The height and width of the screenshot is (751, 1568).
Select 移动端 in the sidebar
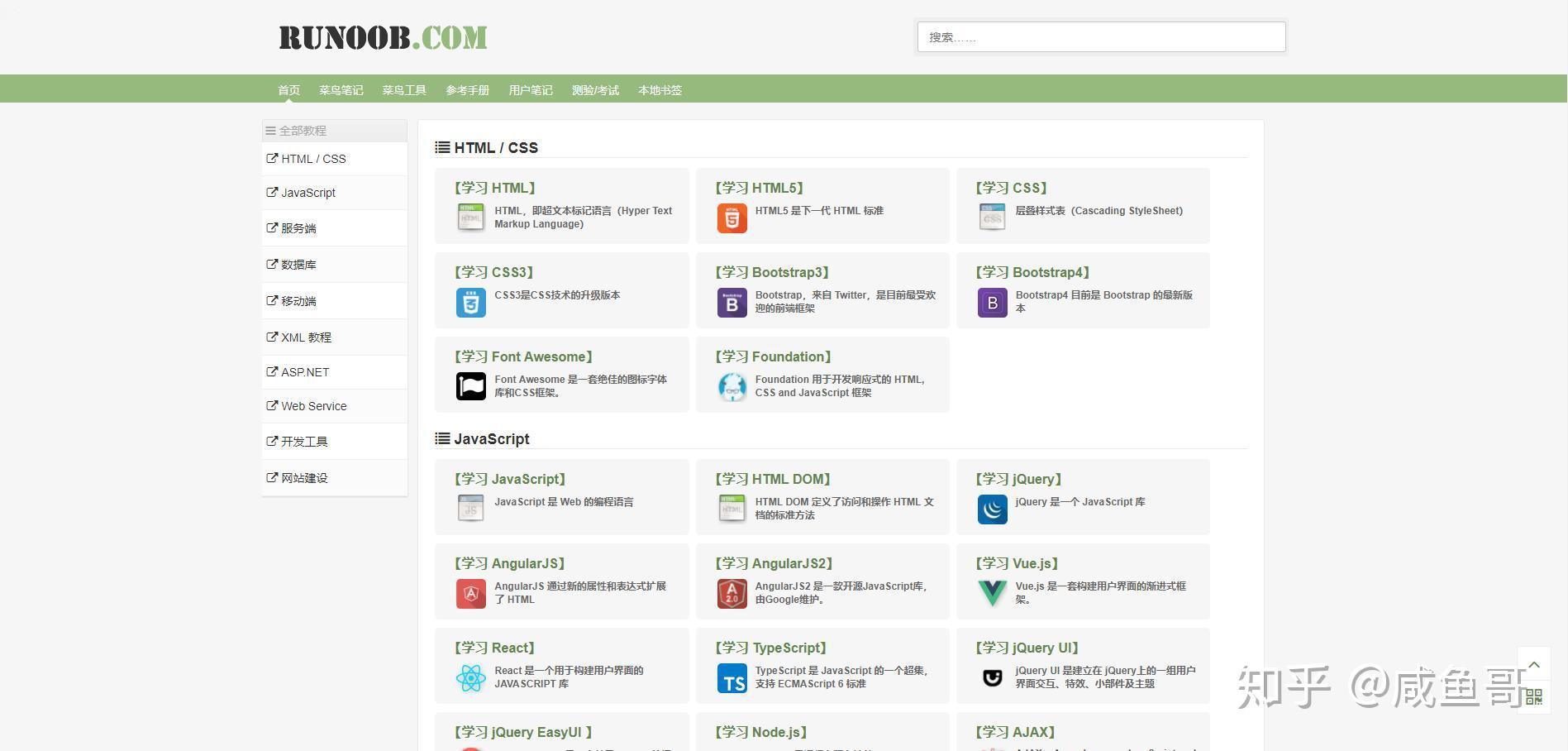coord(335,301)
